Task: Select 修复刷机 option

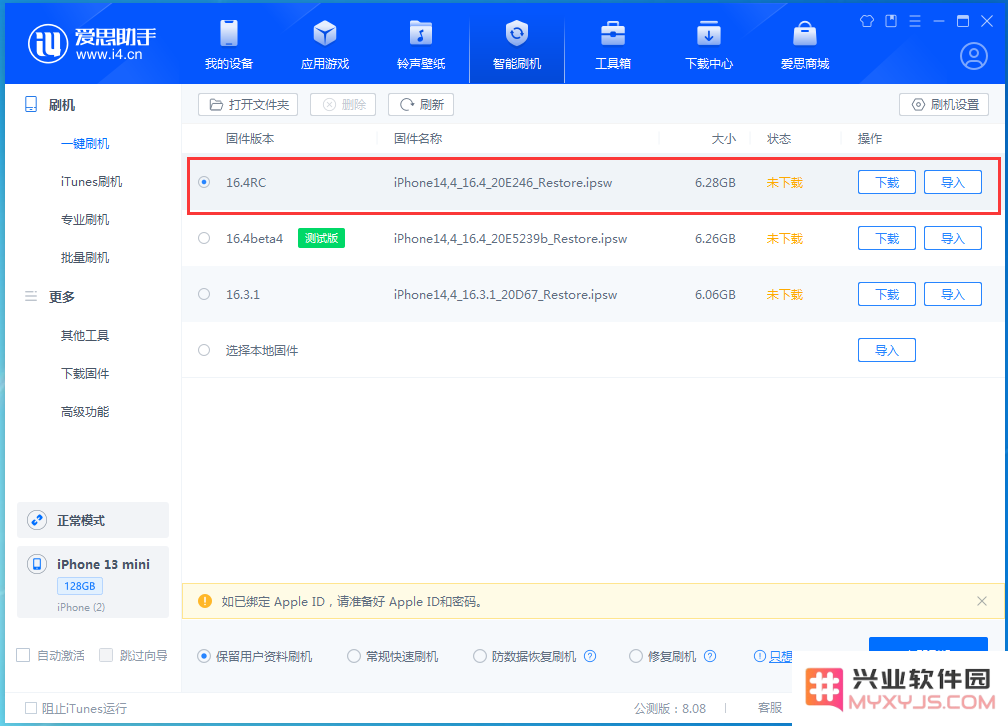Action: click(x=636, y=656)
